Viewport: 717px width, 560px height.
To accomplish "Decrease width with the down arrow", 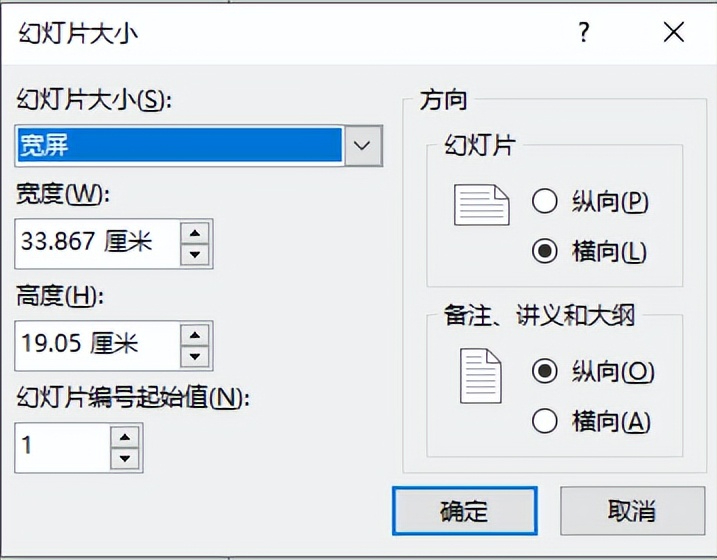I will pos(195,255).
